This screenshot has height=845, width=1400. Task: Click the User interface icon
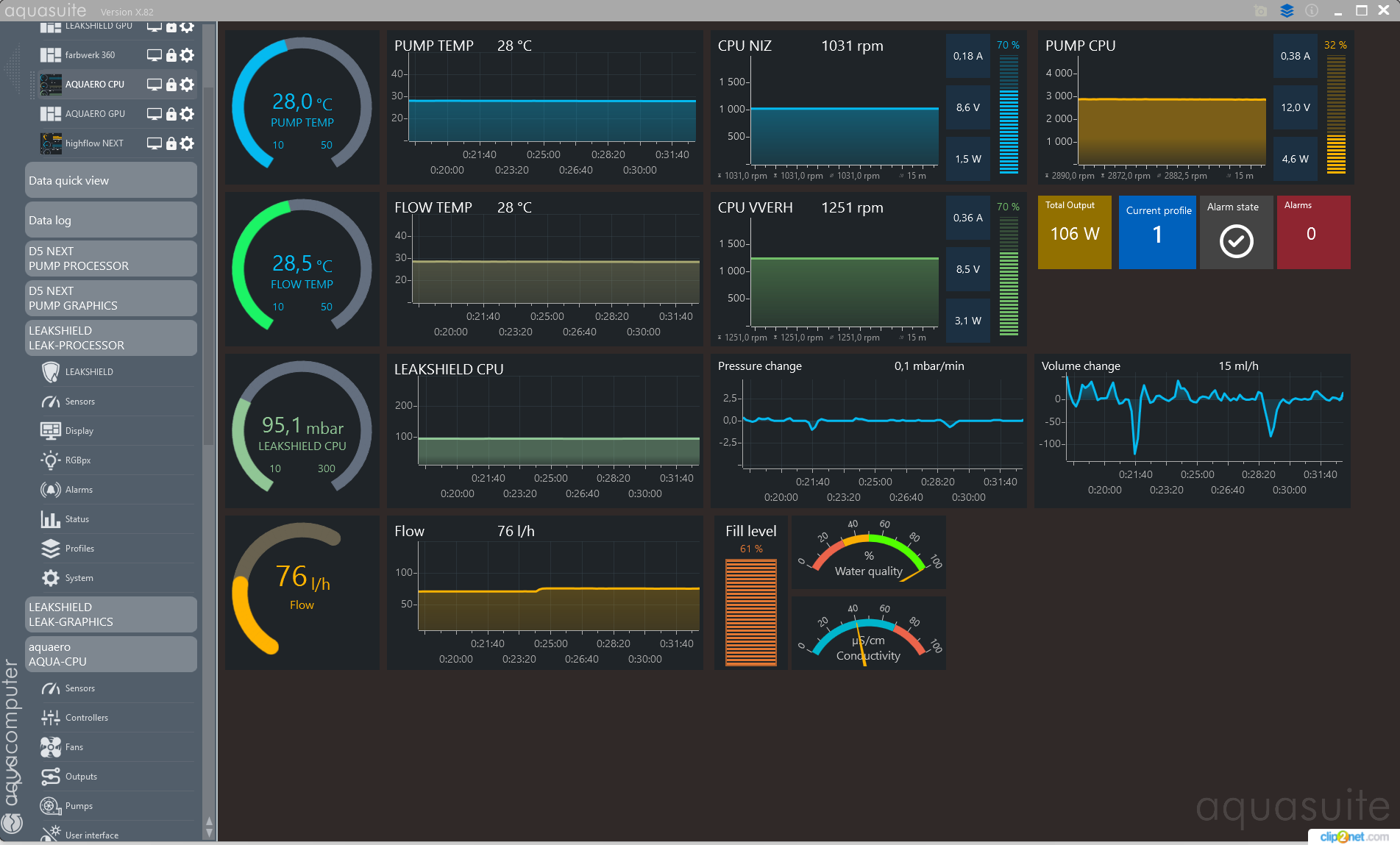coord(51,834)
